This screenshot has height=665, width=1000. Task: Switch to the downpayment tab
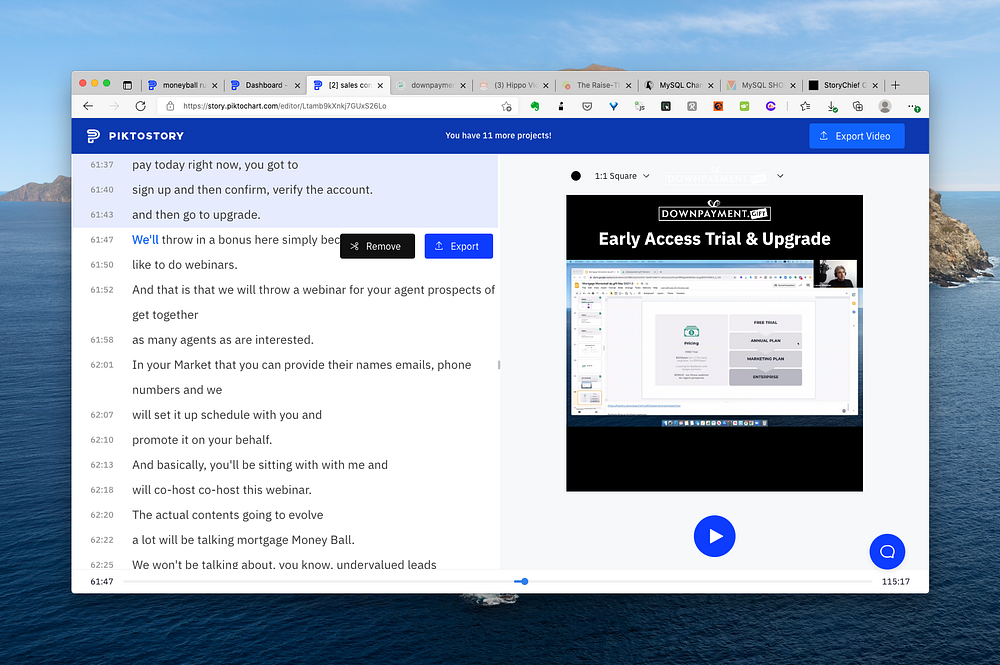tap(430, 85)
